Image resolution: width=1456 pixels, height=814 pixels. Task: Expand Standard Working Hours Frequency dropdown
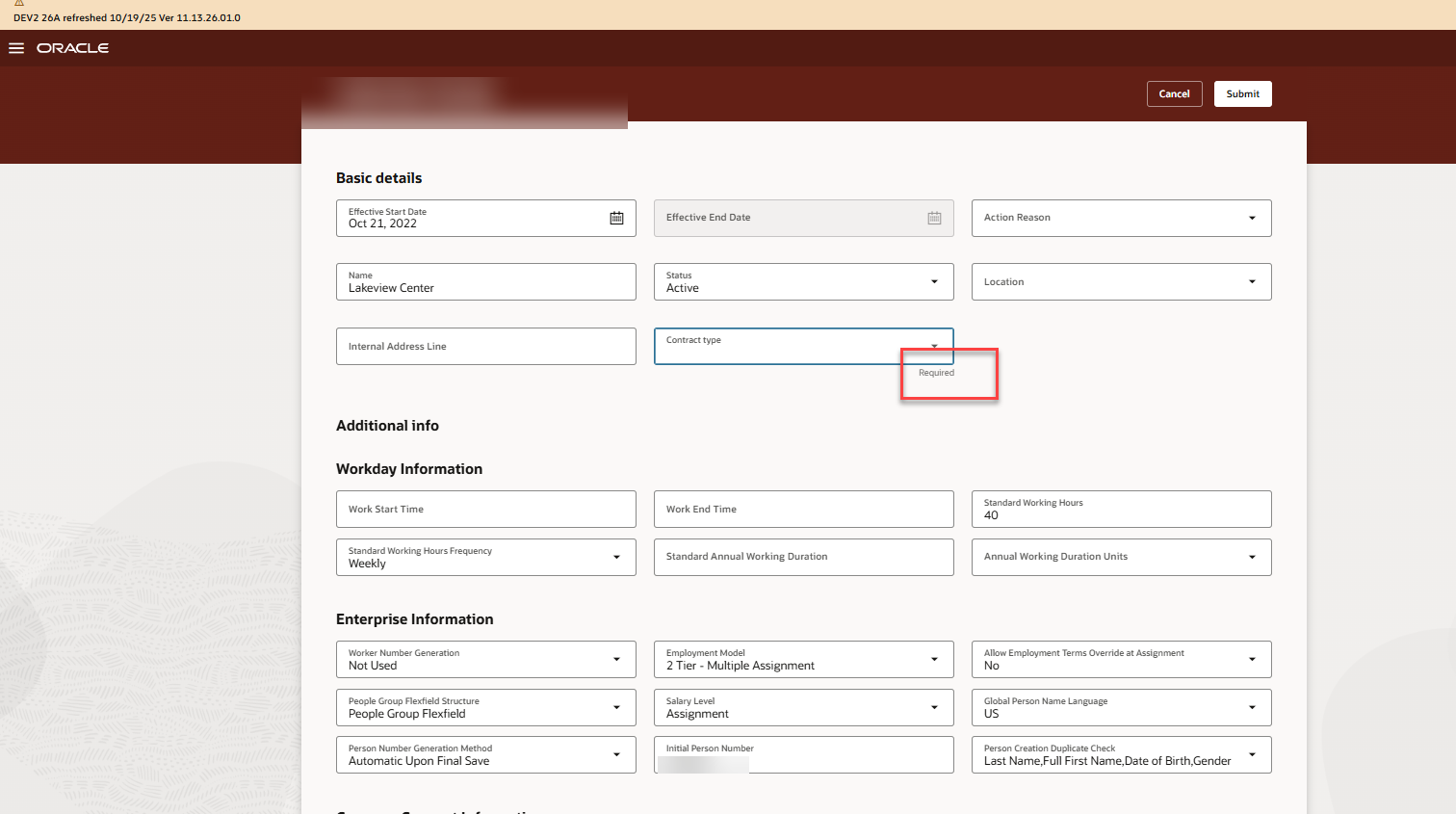pyautogui.click(x=616, y=557)
